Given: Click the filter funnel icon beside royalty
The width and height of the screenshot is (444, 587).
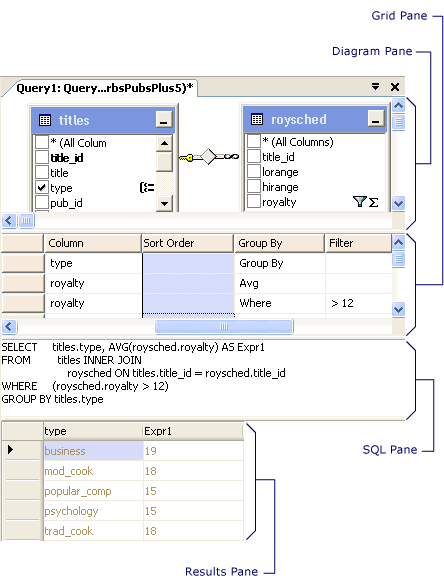Looking at the screenshot, I should coord(359,202).
